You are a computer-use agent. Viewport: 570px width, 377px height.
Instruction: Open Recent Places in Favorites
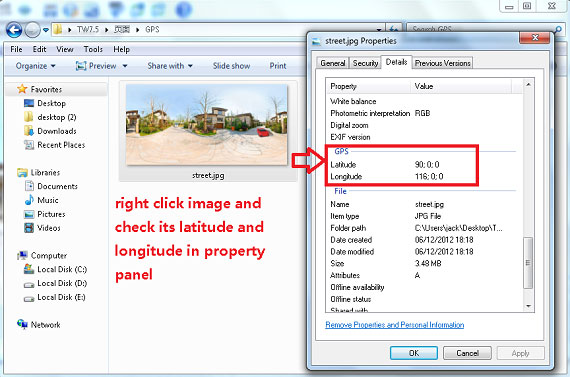61,145
